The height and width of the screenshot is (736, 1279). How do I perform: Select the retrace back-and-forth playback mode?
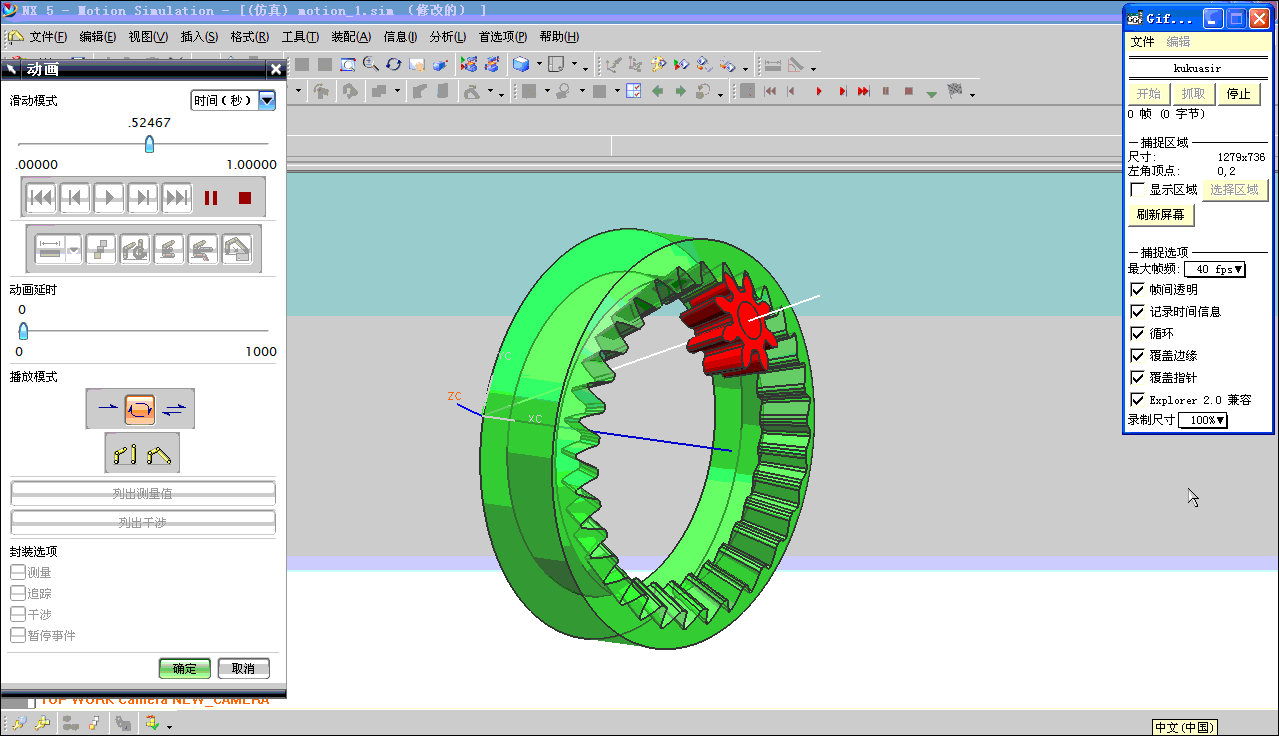(173, 408)
